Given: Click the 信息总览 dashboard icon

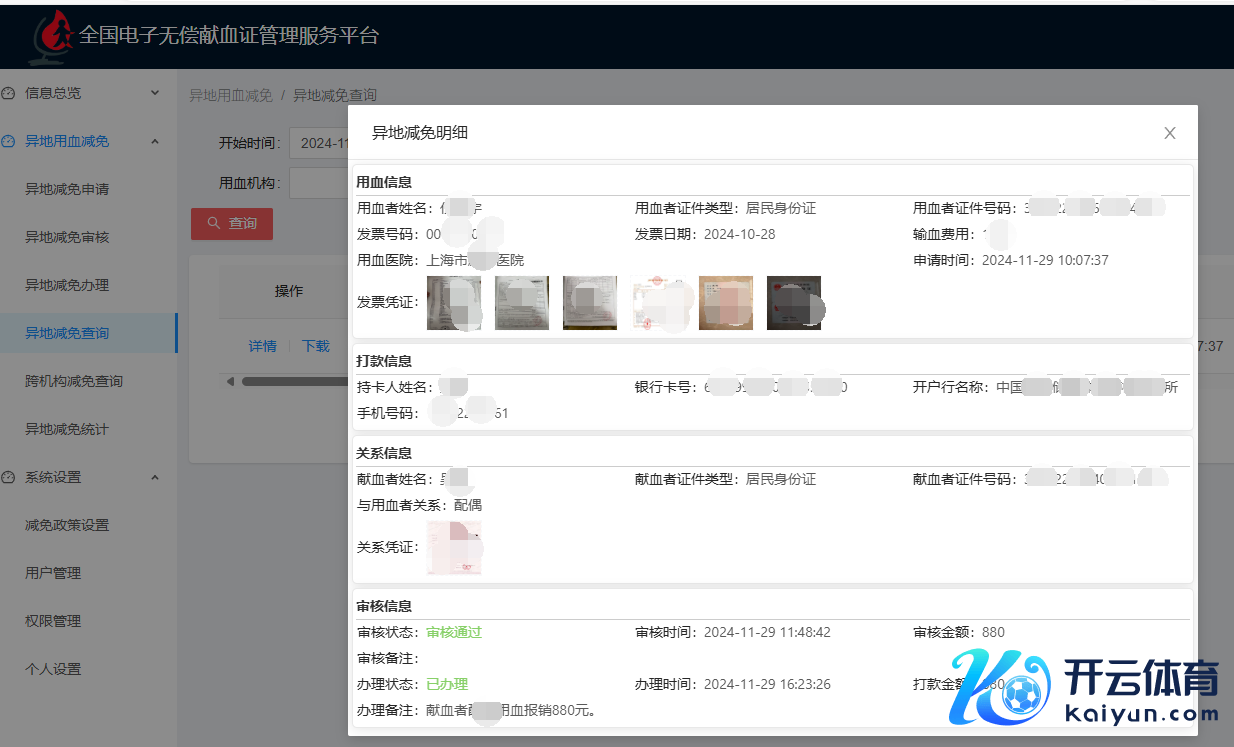Looking at the screenshot, I should (9, 93).
